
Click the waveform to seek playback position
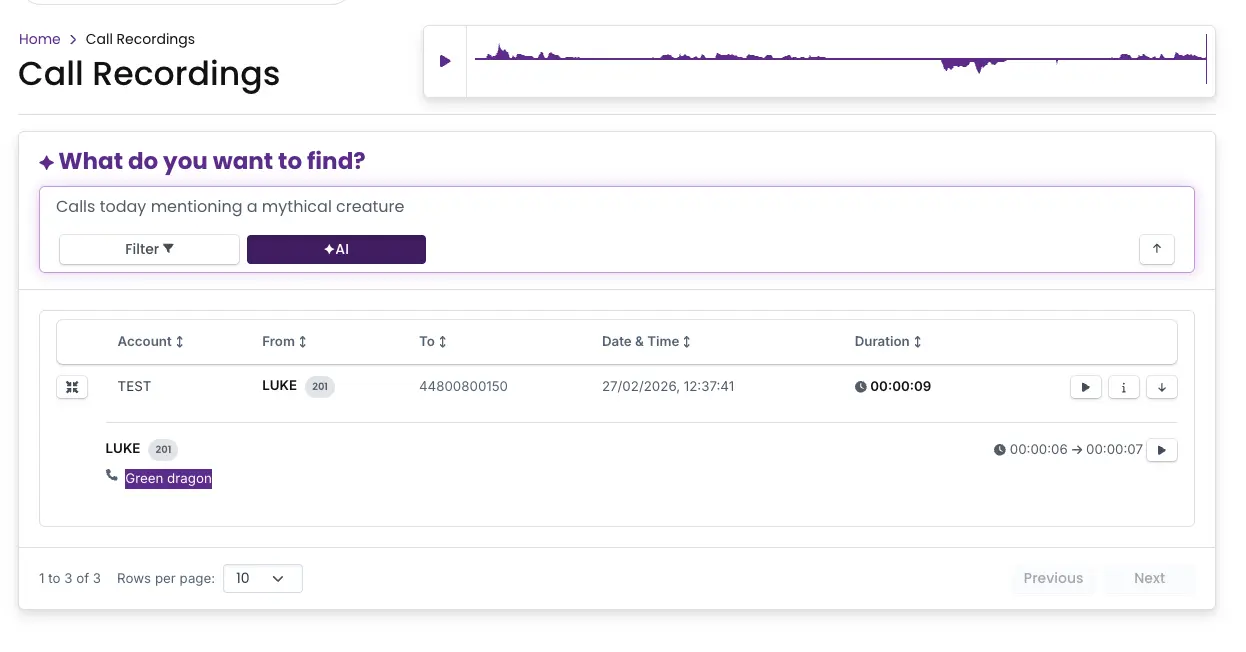pyautogui.click(x=840, y=60)
